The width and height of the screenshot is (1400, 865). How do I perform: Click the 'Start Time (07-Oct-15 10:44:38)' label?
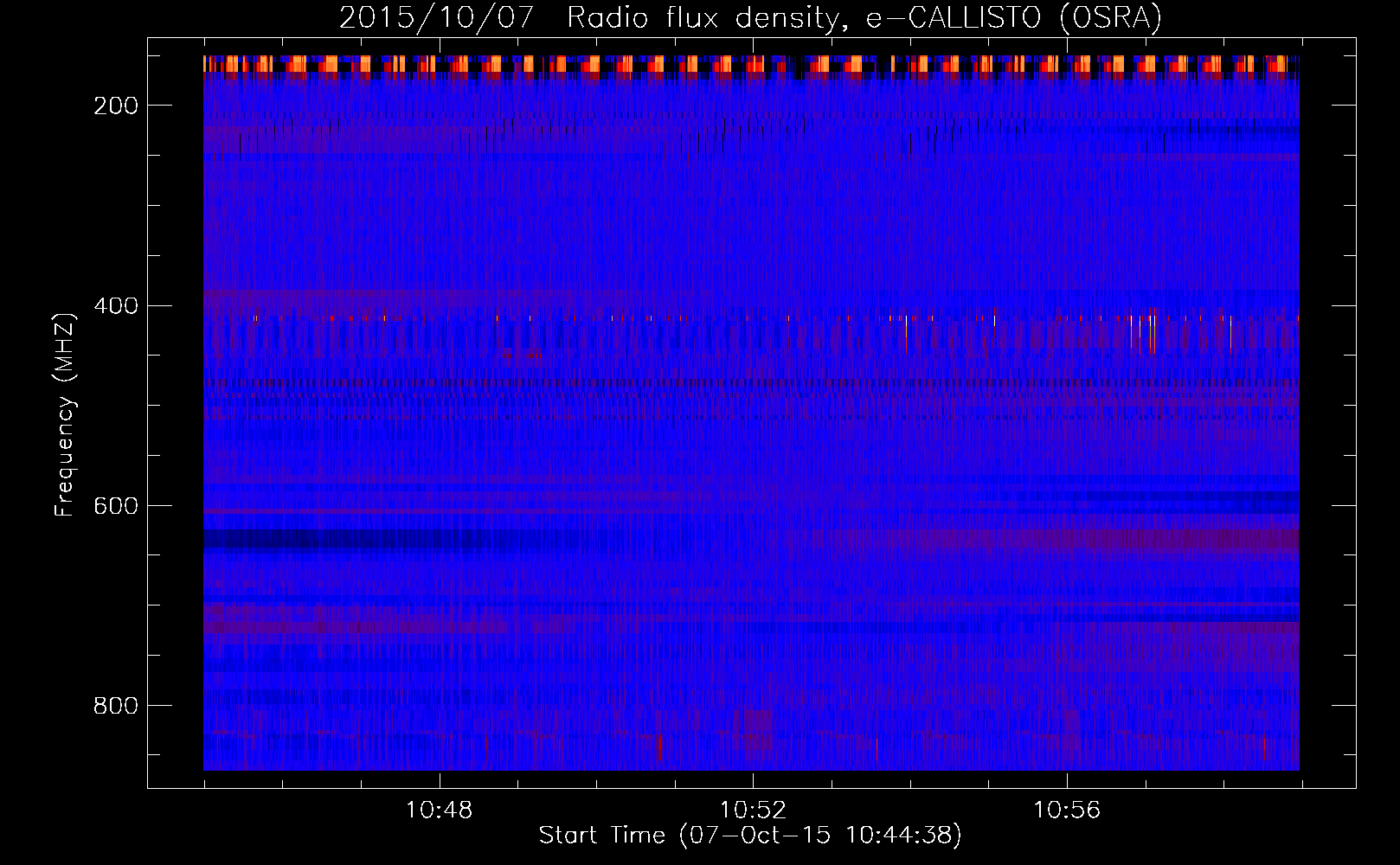(x=750, y=835)
